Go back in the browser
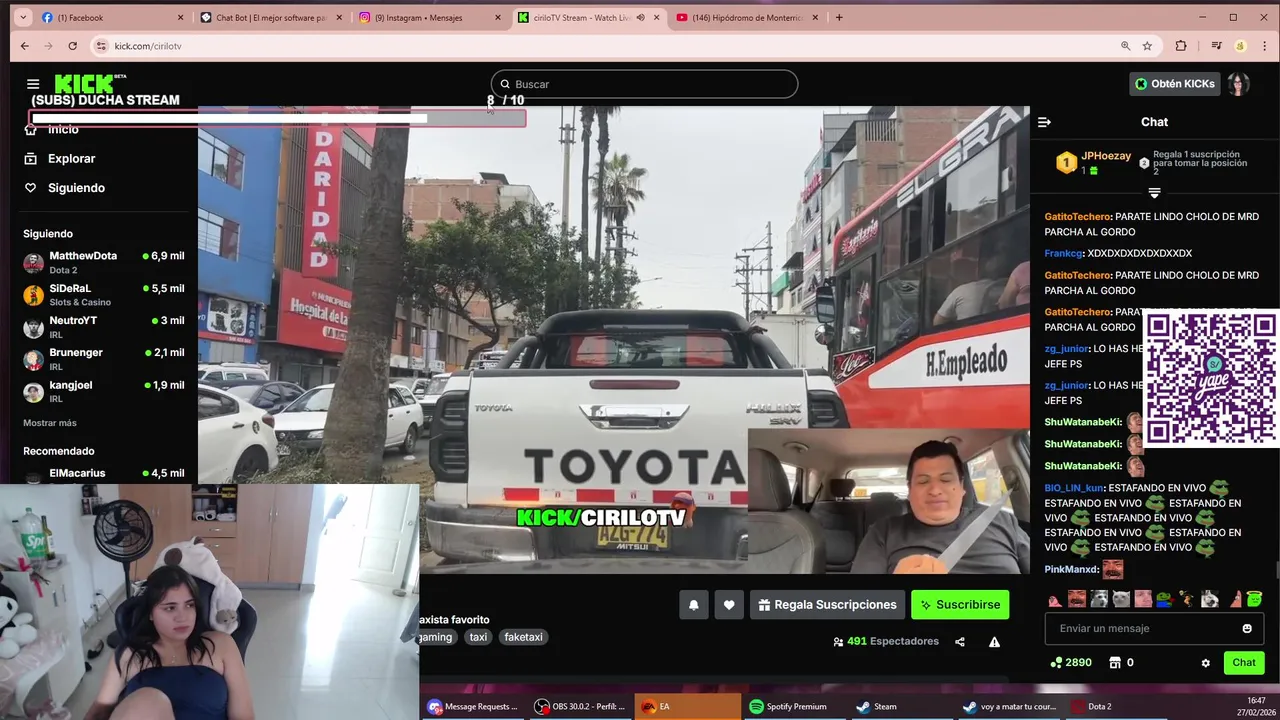The width and height of the screenshot is (1280, 720). pyautogui.click(x=25, y=46)
